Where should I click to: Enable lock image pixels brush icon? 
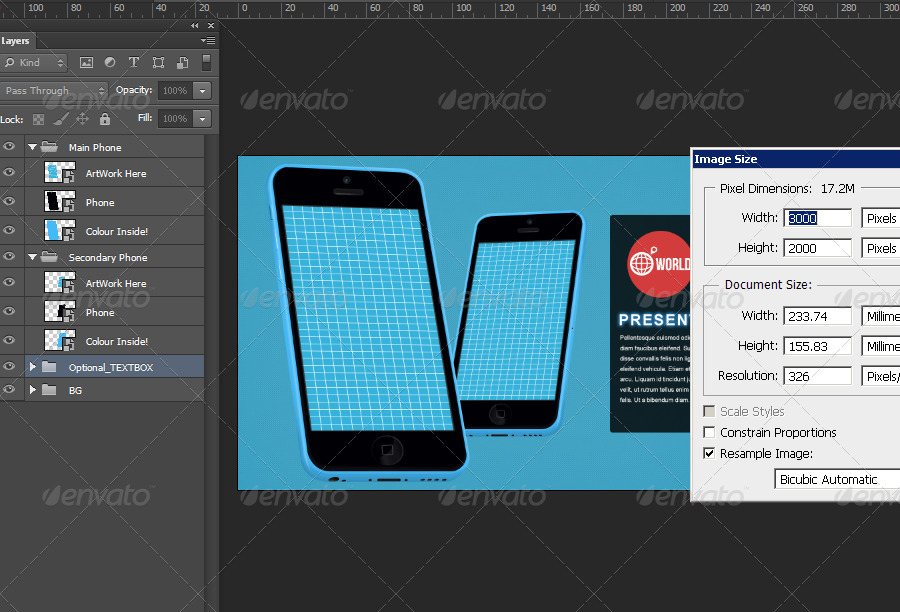(60, 118)
